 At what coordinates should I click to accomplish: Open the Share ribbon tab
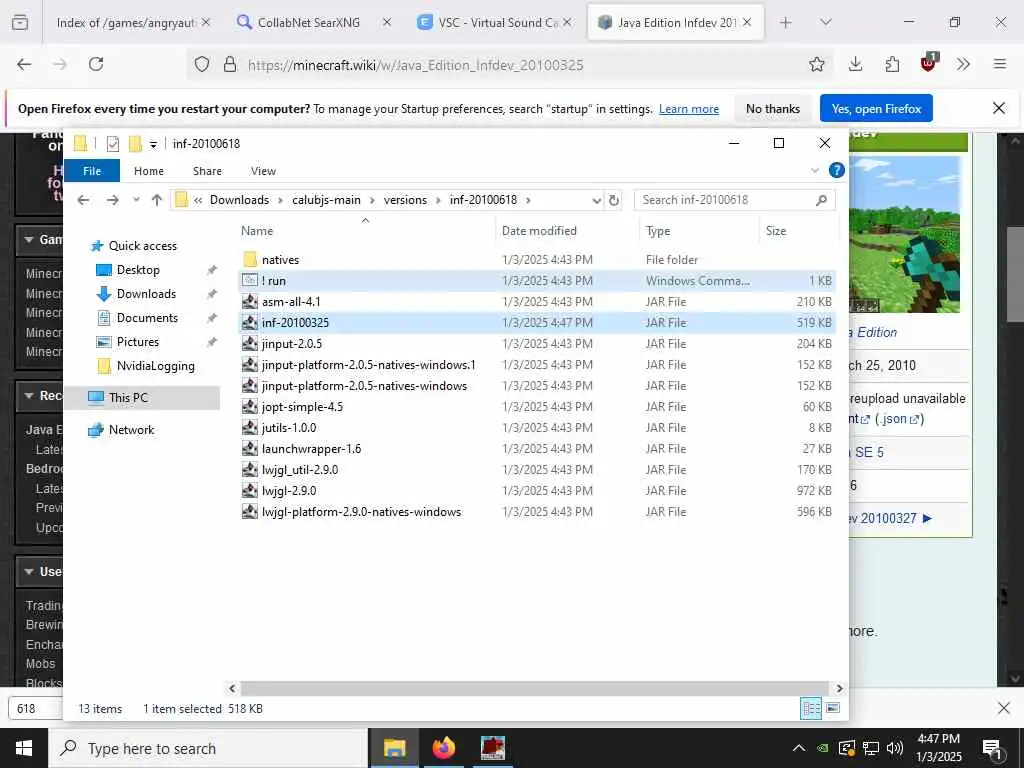click(x=207, y=170)
